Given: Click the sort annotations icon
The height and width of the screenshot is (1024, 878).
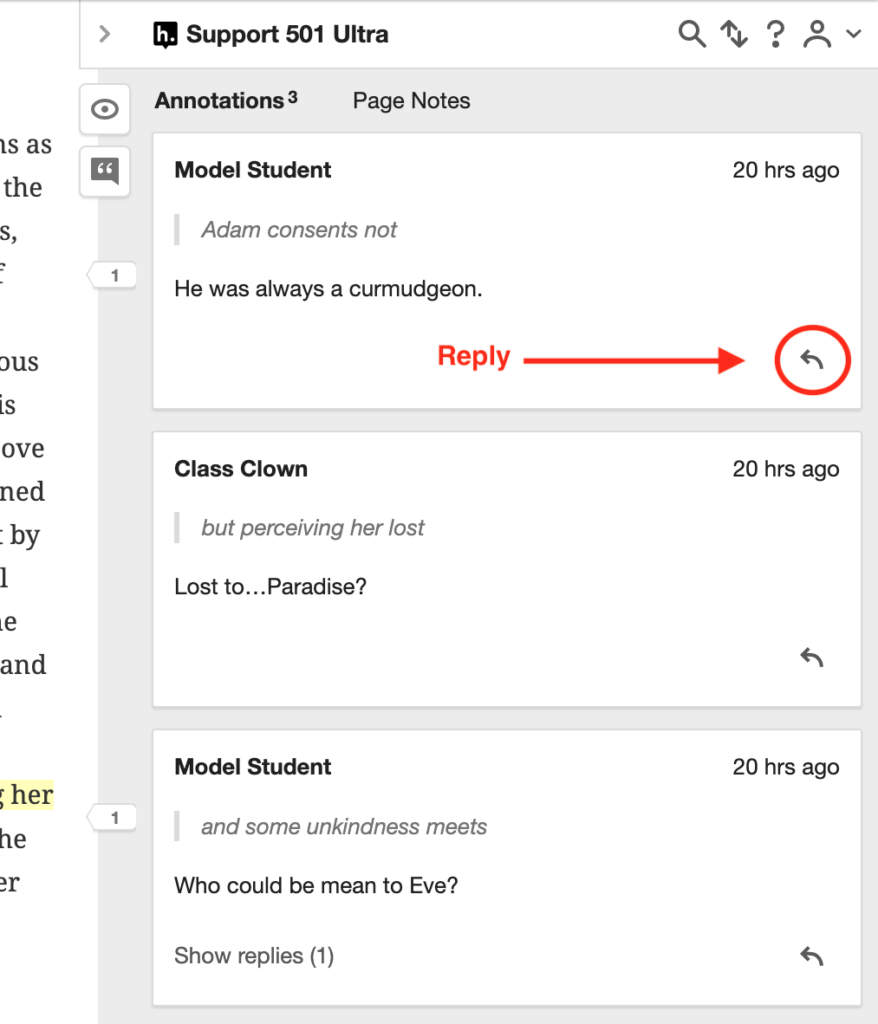Looking at the screenshot, I should coord(735,33).
